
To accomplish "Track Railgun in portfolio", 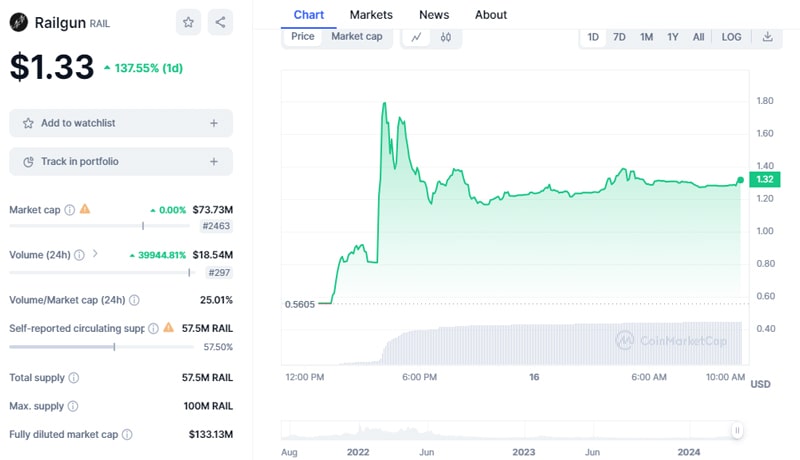I will click(x=121, y=161).
